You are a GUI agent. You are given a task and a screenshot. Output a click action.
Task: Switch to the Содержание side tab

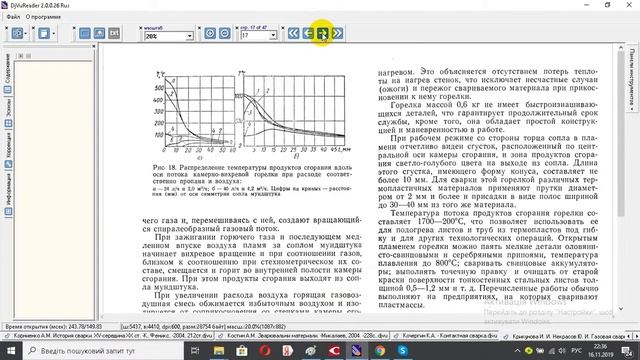pyautogui.click(x=8, y=73)
